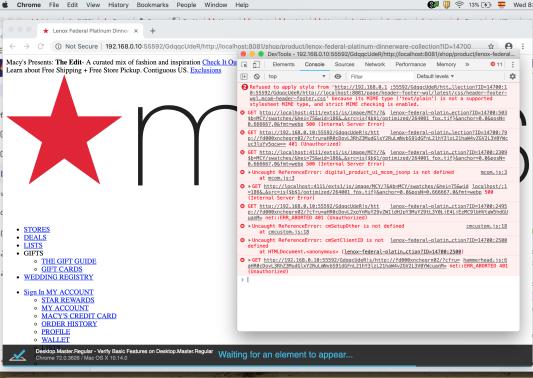Image resolution: width=533 pixels, height=378 pixels.
Task: Expand the cmSetupOther ReferenceError
Action: (250, 226)
